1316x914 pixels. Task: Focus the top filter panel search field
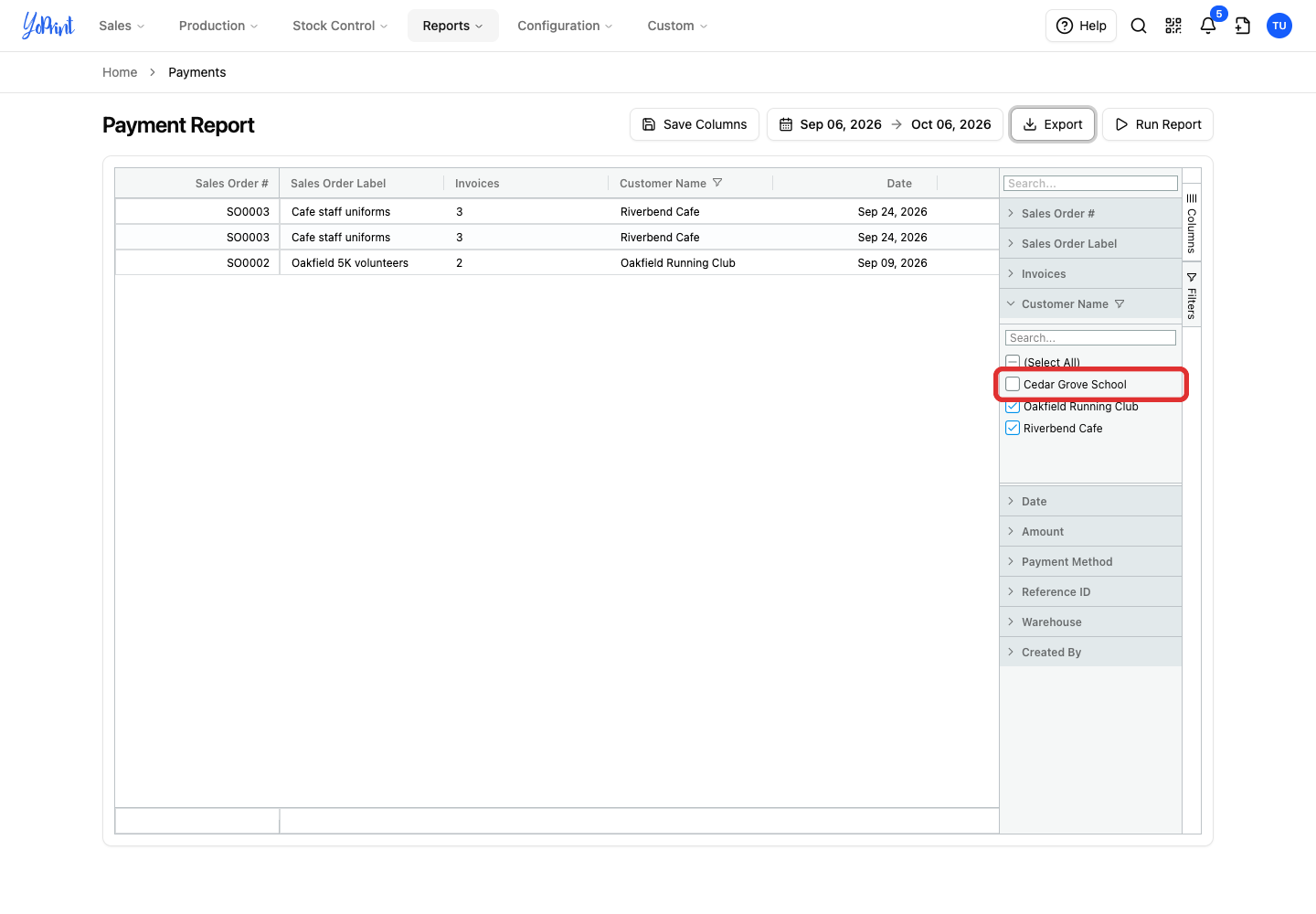tap(1091, 184)
